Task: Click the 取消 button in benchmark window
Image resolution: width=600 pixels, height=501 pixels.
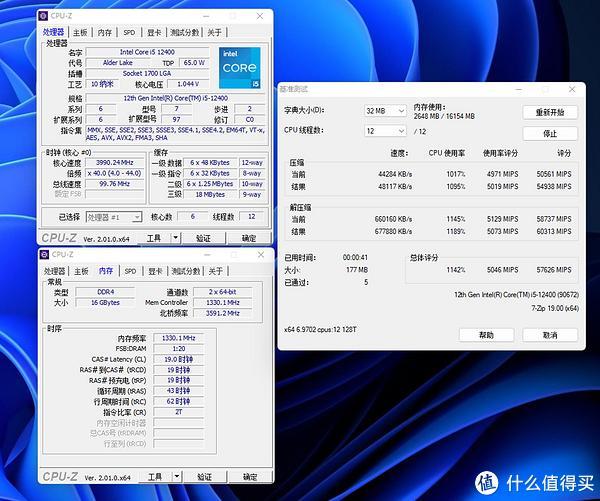Action: coord(551,335)
